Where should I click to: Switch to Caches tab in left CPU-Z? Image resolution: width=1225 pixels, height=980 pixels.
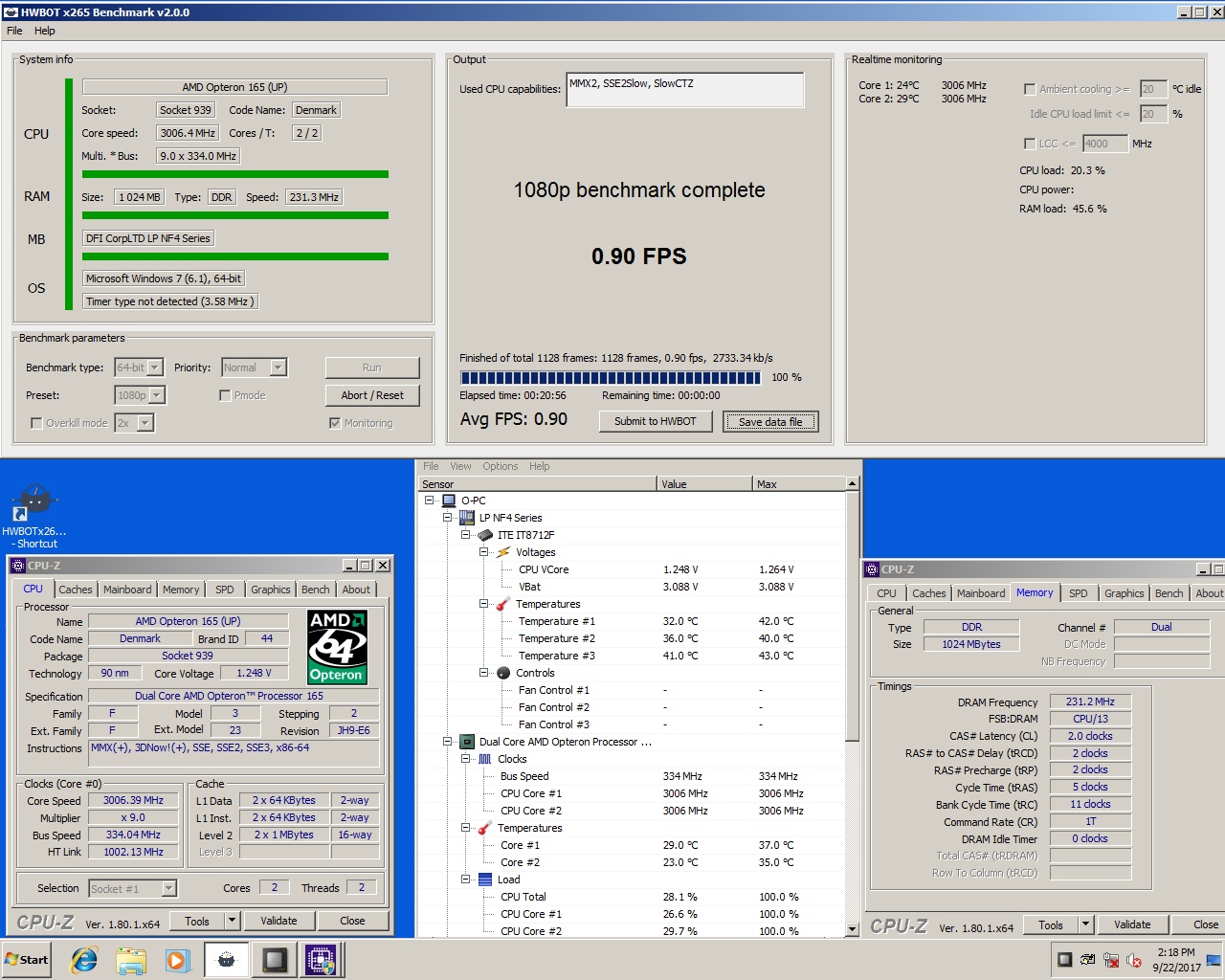76,590
